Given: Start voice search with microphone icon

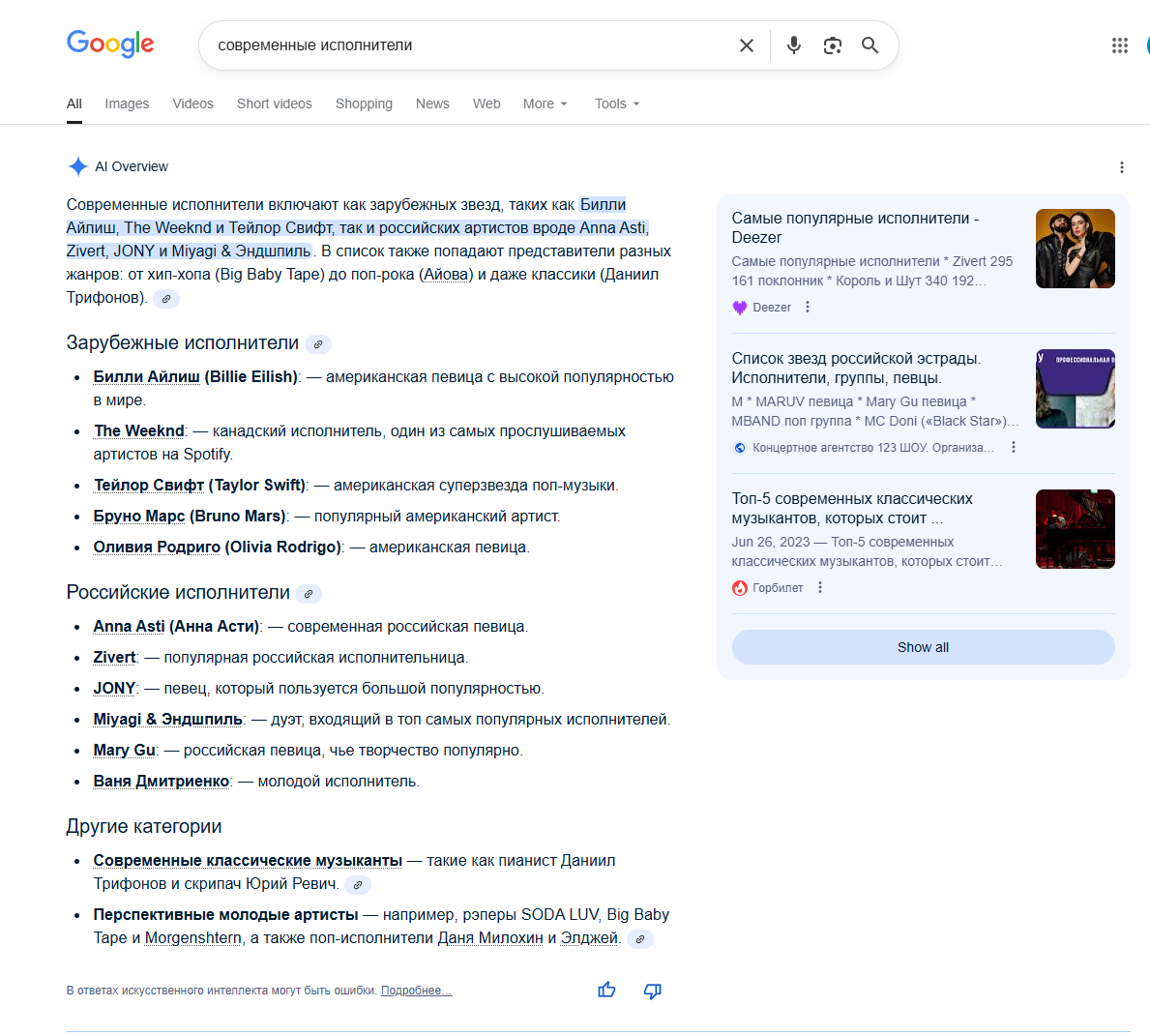Looking at the screenshot, I should click(793, 45).
